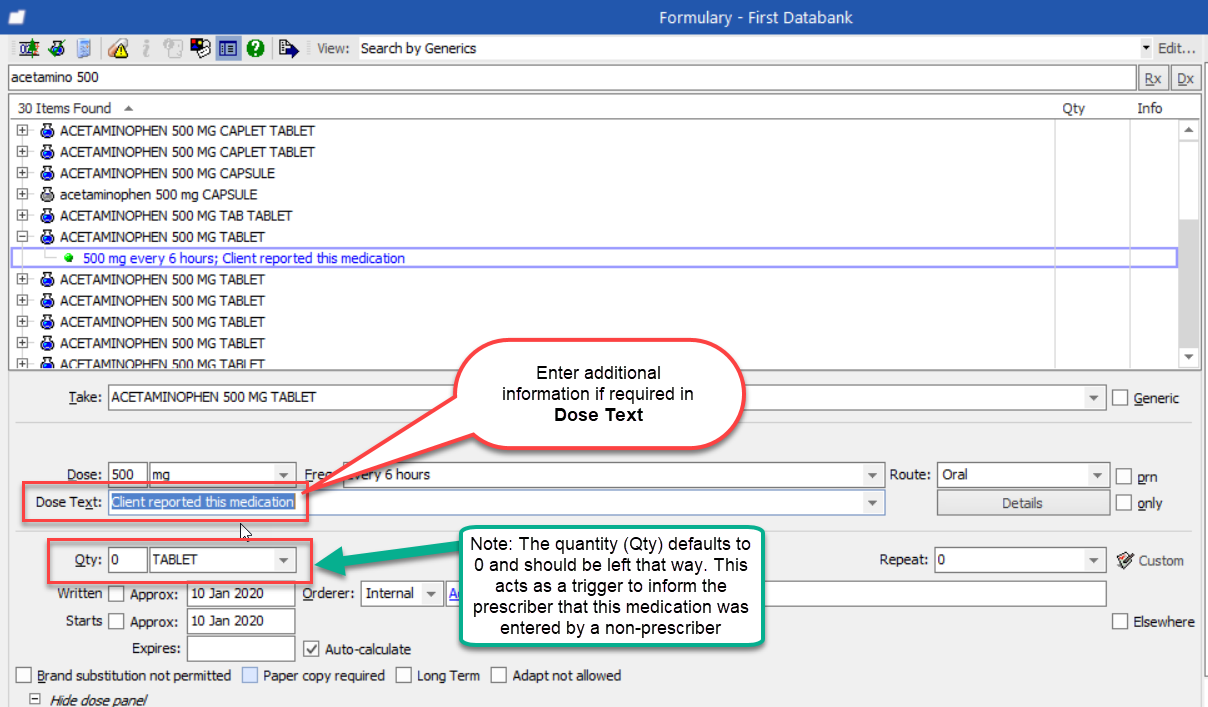Open the Route dropdown showing Oral
This screenshot has height=707, width=1208.
[1098, 475]
